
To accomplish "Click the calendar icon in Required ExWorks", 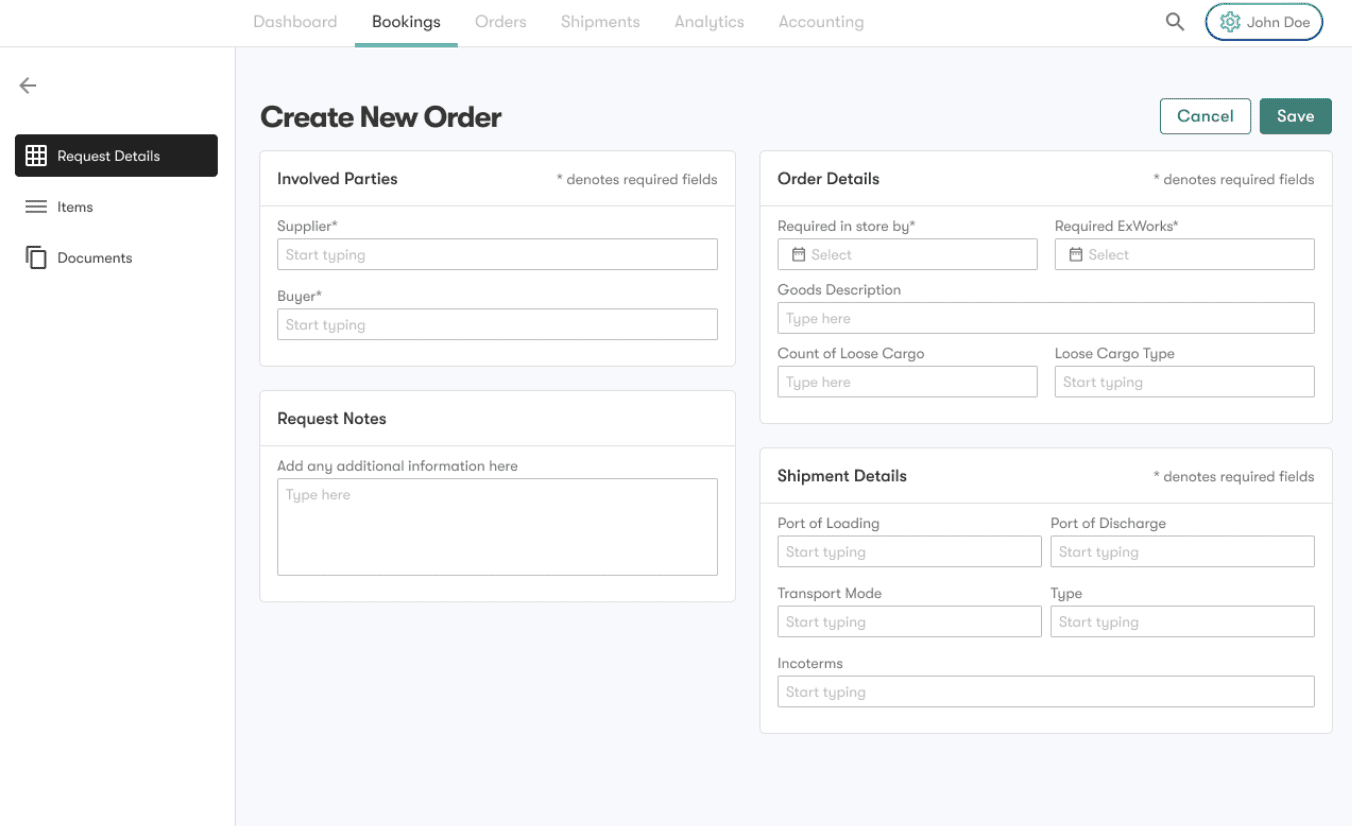I will (x=1075, y=254).
